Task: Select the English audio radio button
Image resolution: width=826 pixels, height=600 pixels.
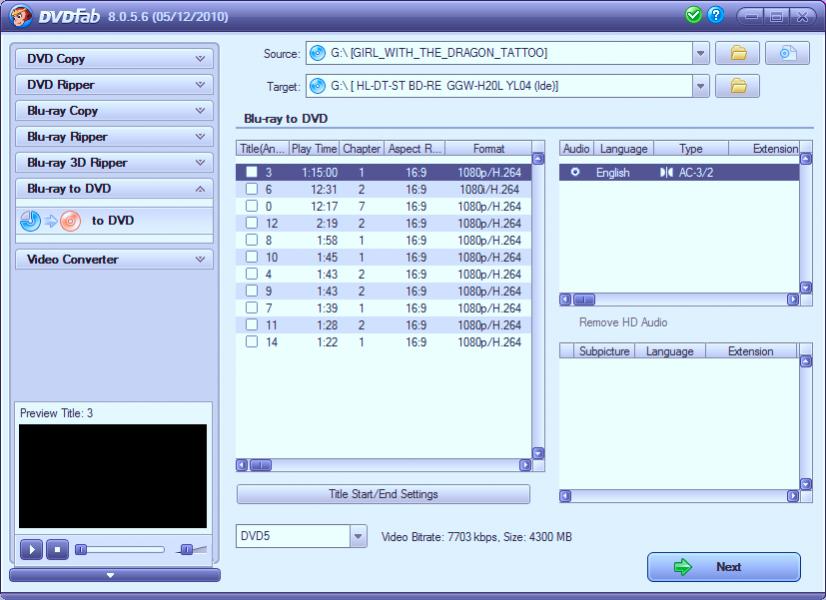Action: pyautogui.click(x=575, y=172)
